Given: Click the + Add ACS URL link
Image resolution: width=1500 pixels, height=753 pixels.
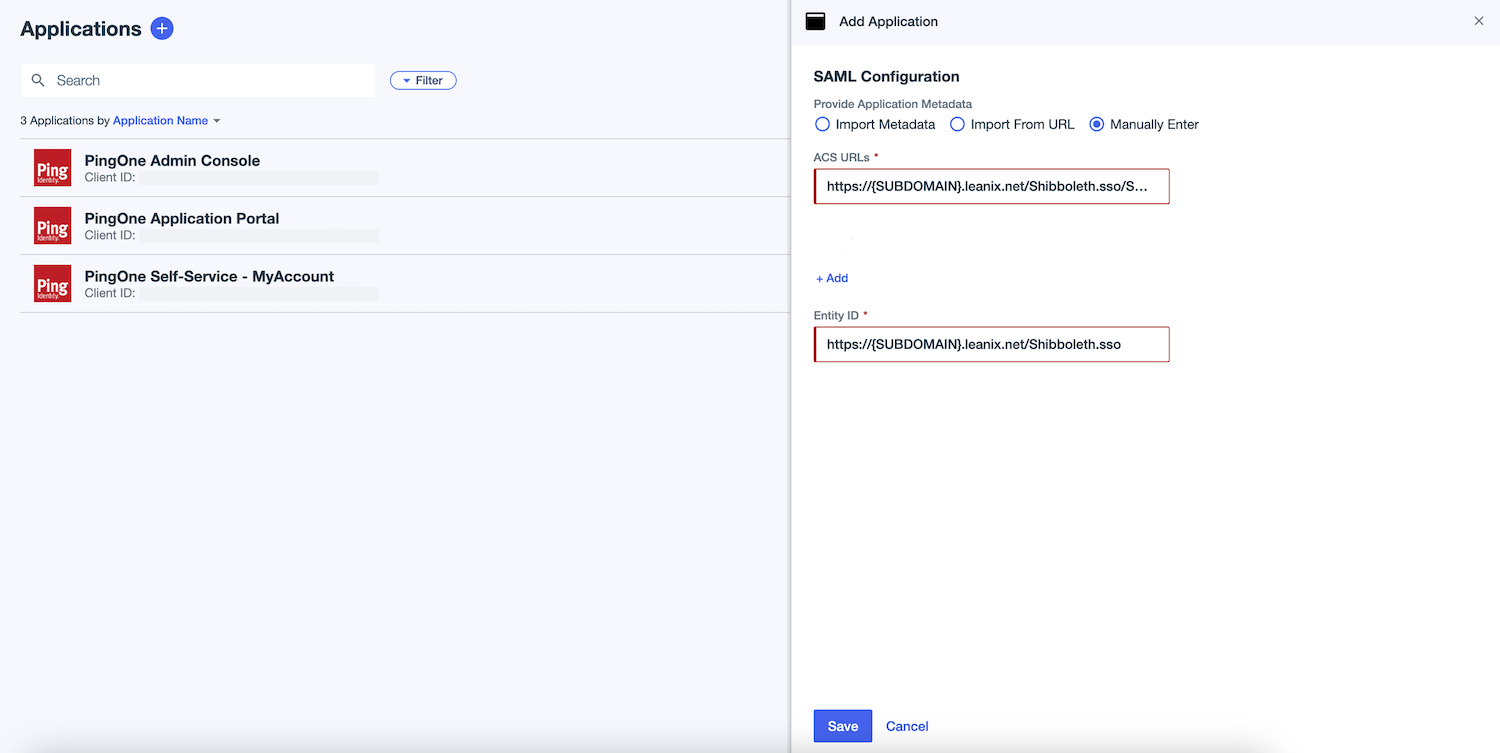Looking at the screenshot, I should click(x=832, y=279).
